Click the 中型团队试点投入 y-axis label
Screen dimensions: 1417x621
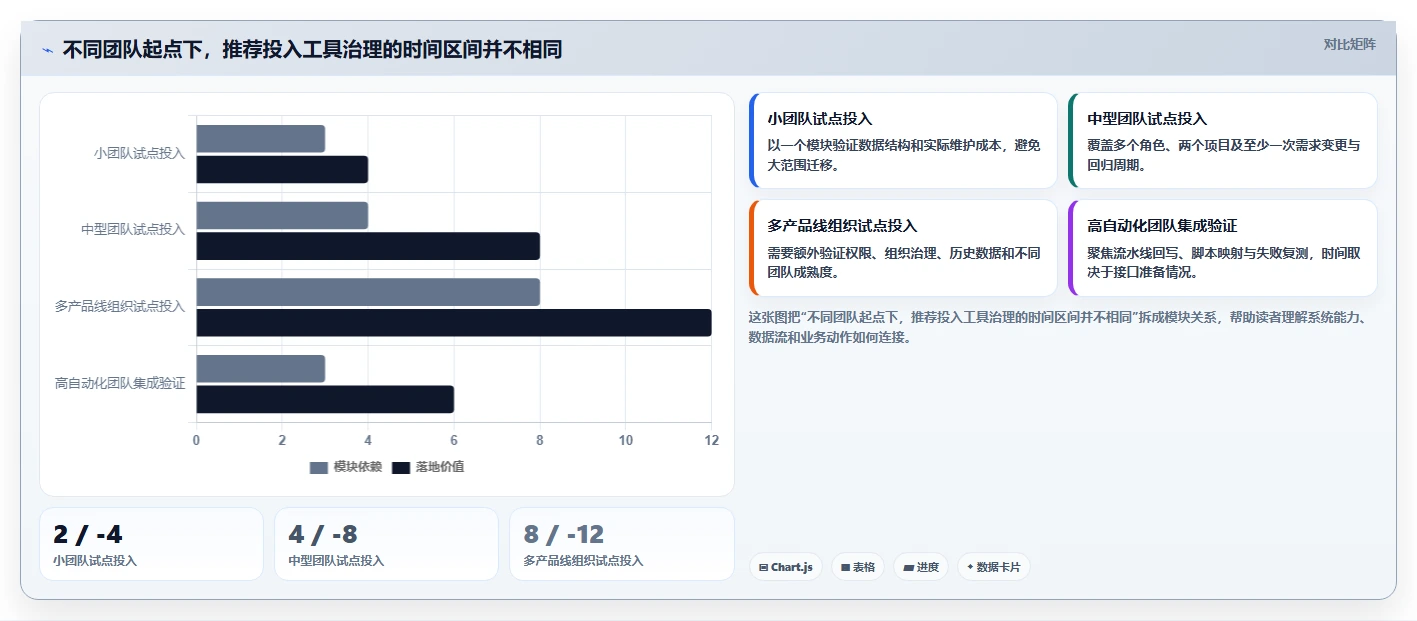(x=133, y=230)
